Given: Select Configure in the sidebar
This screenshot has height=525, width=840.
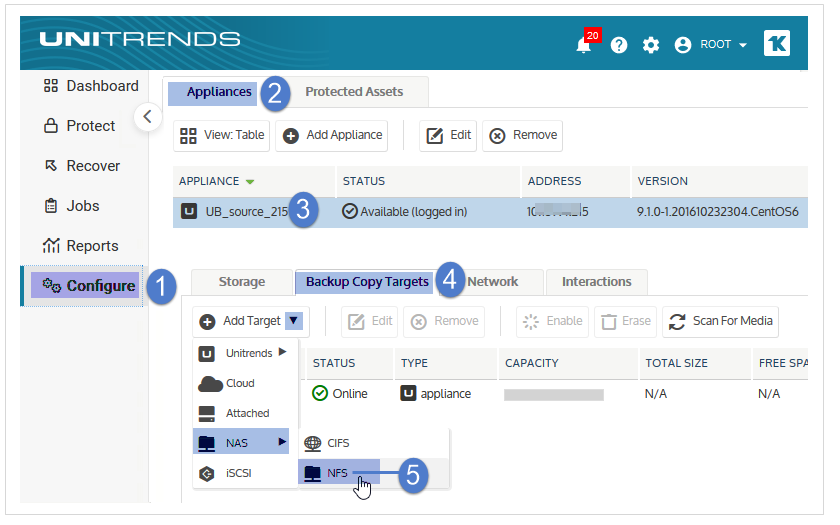Looking at the screenshot, I should tap(85, 286).
